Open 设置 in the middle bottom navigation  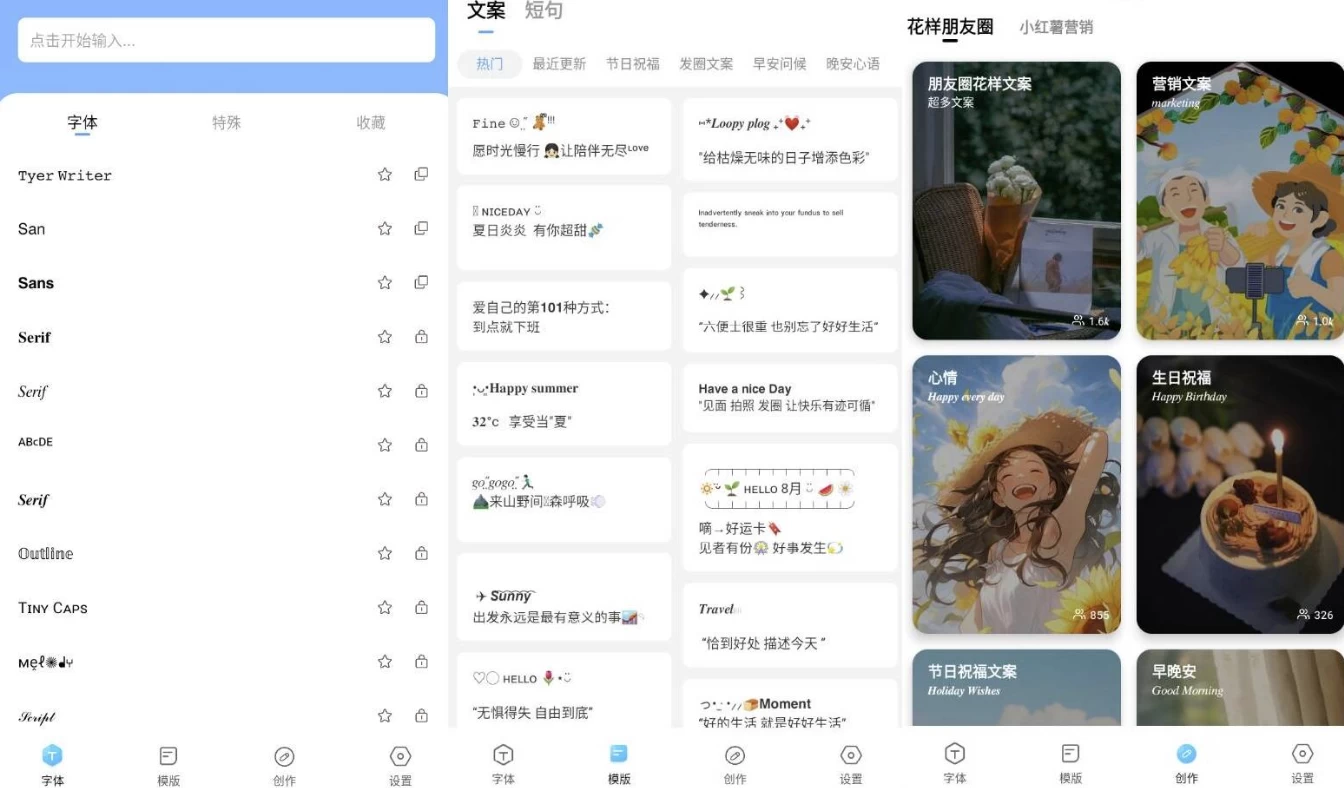coord(850,764)
